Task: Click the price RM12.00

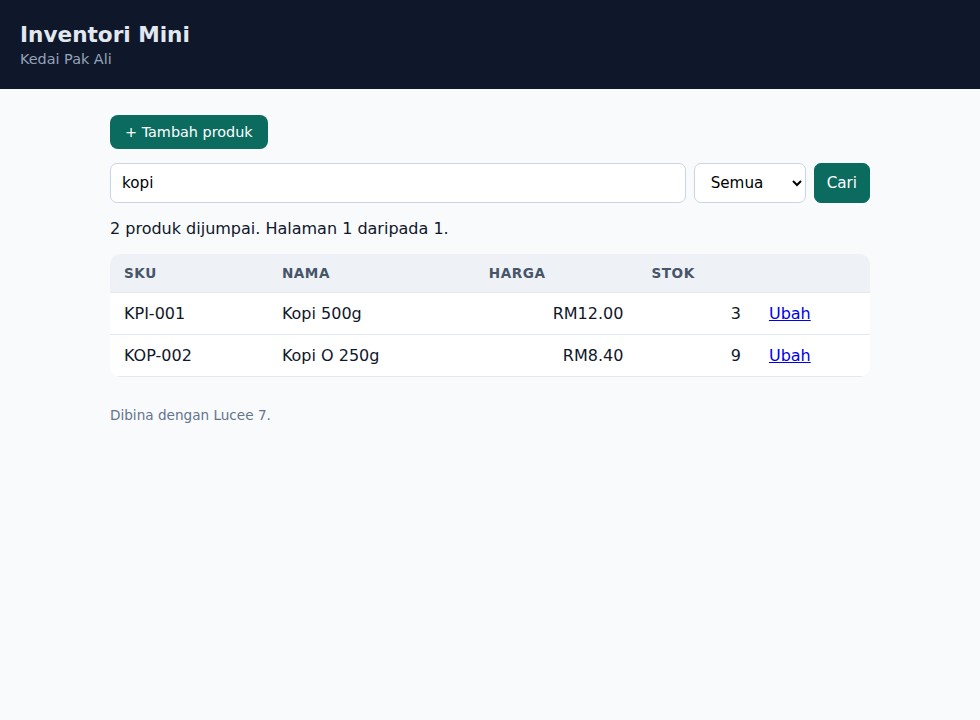Action: [588, 313]
